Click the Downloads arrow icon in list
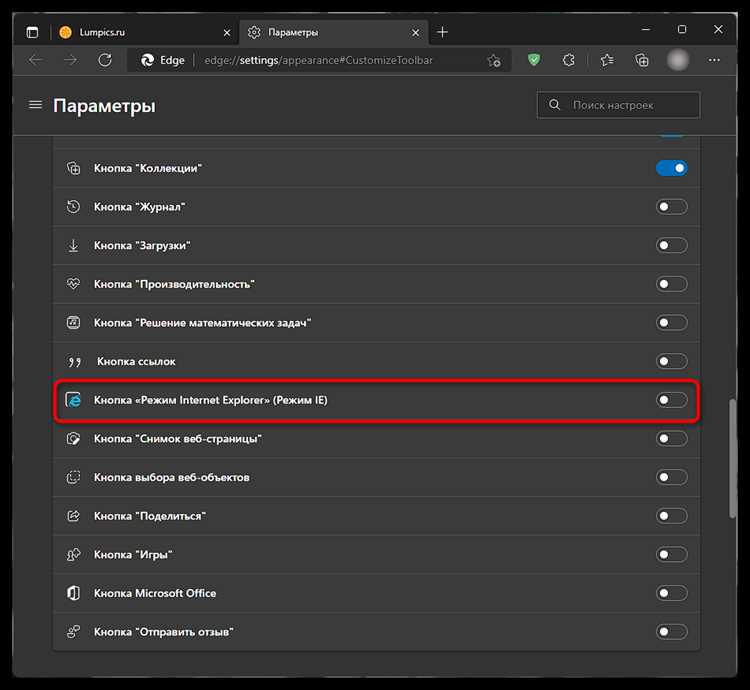Viewport: 750px width, 690px height. click(73, 245)
